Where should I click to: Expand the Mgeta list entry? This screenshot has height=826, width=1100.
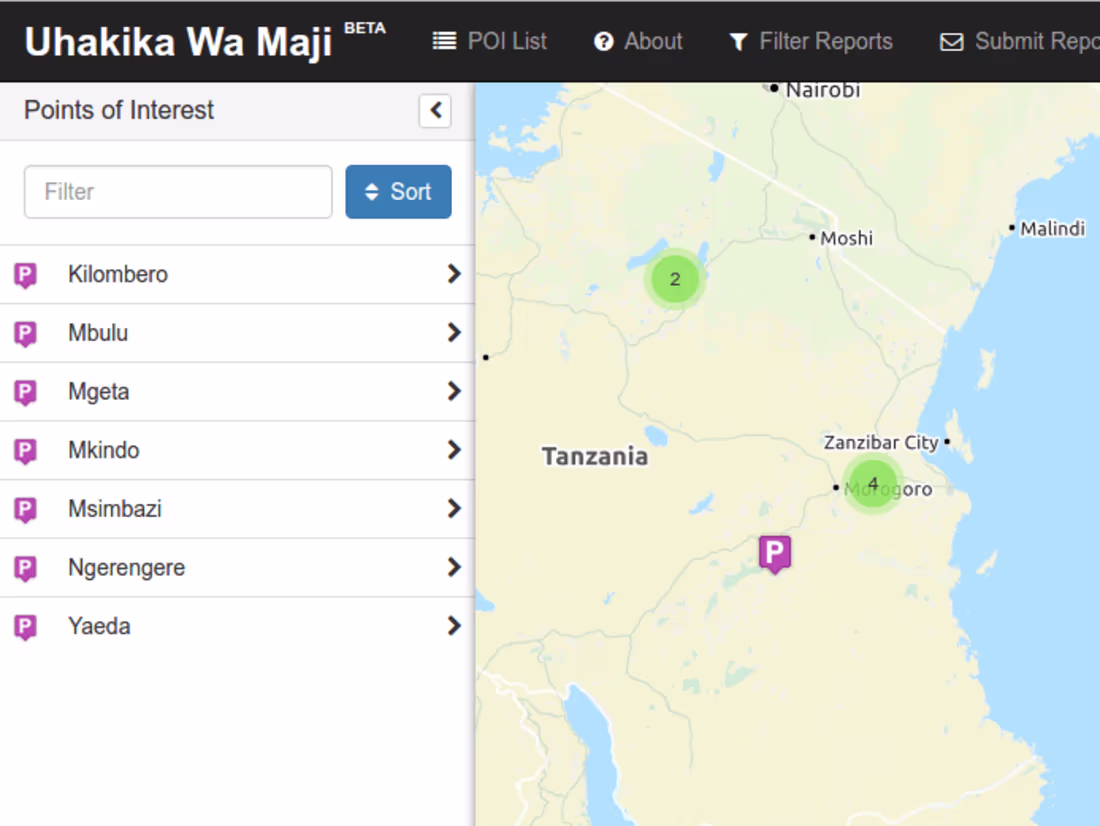tap(454, 391)
